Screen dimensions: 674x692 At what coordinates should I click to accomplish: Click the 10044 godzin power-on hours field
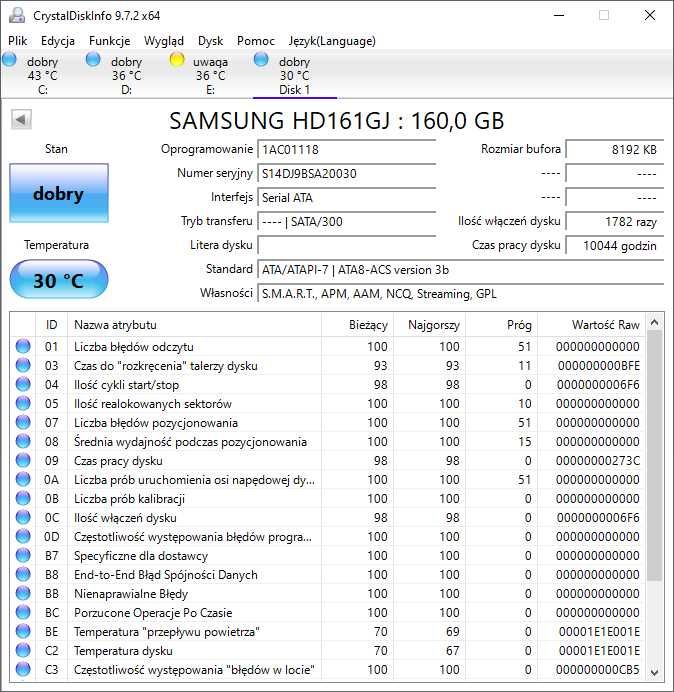(x=615, y=245)
